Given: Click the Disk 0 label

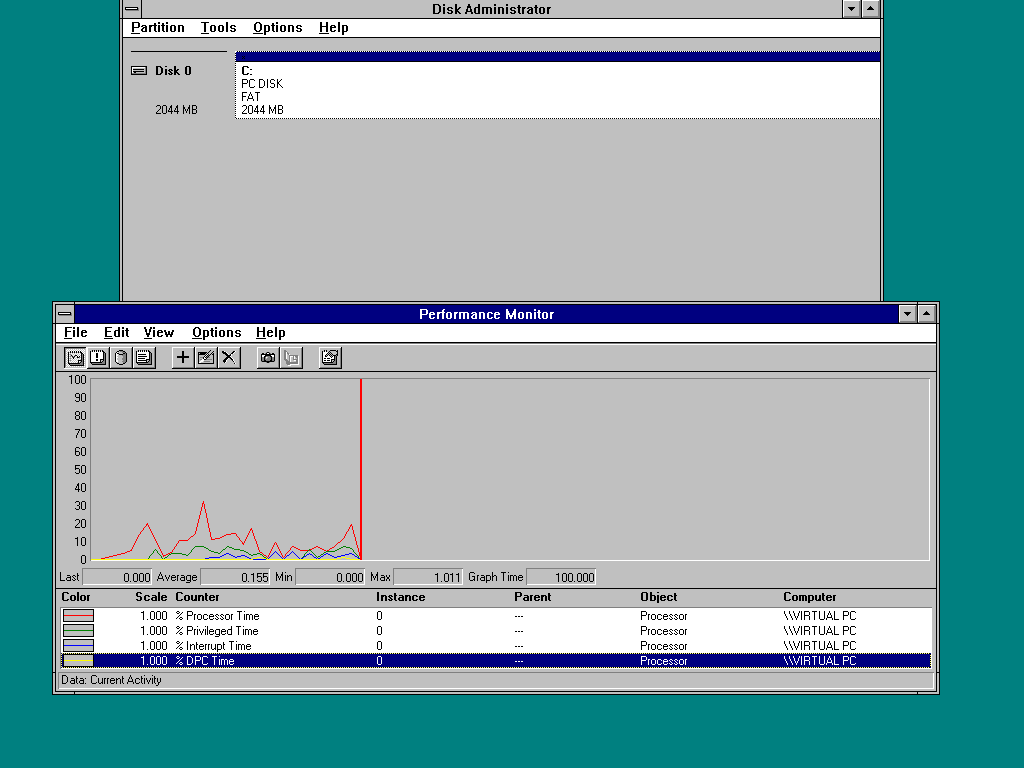Looking at the screenshot, I should coord(173,71).
